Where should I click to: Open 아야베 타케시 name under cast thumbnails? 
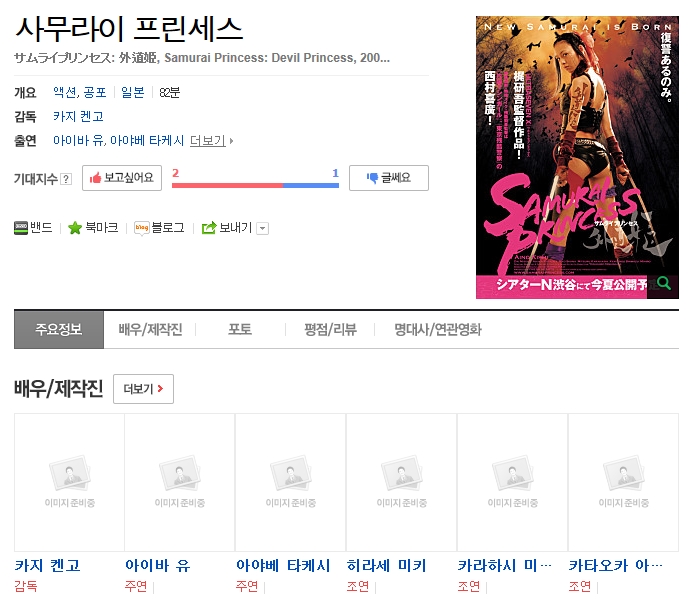pos(283,566)
